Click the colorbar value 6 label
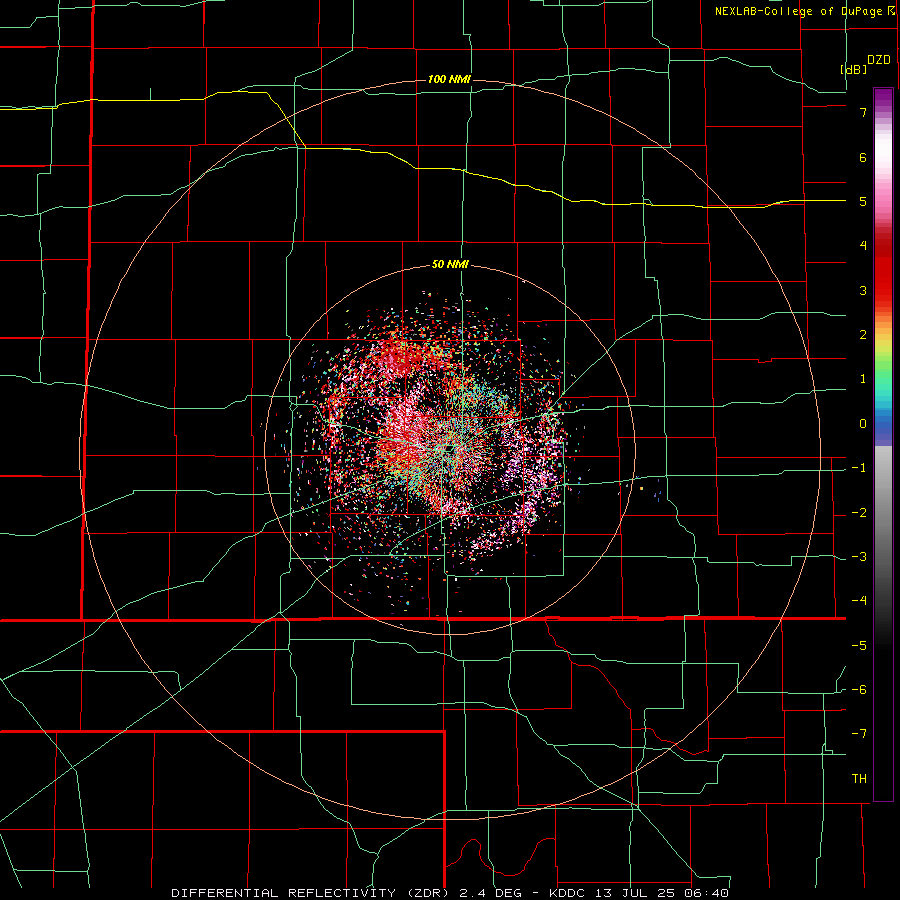The width and height of the screenshot is (900, 900). 863,157
